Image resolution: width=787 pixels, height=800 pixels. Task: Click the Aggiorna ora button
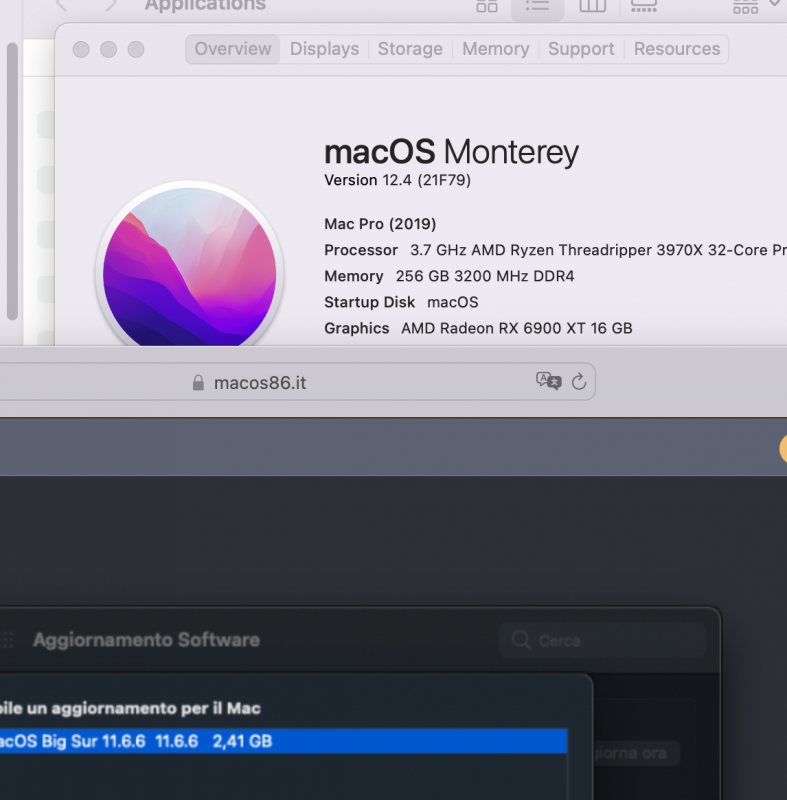coord(635,753)
